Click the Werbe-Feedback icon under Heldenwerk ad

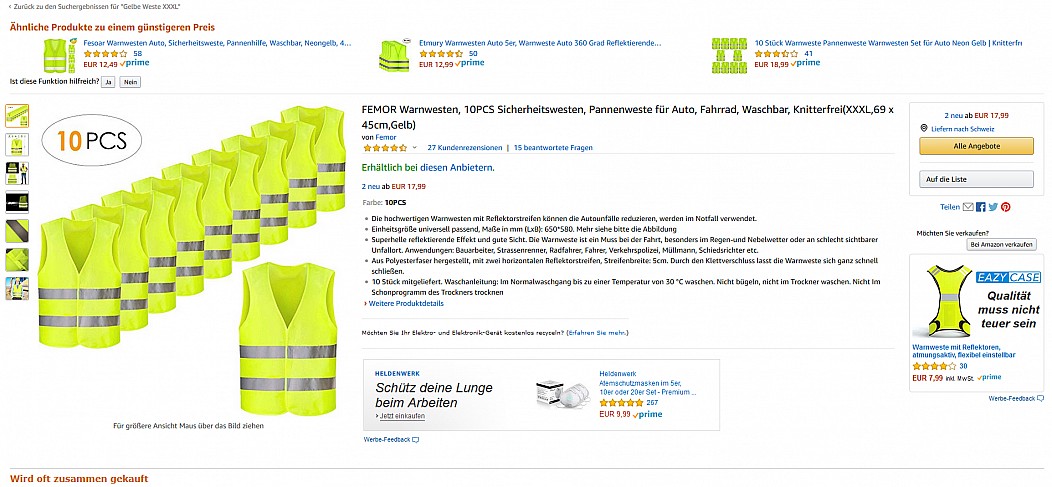(x=415, y=440)
